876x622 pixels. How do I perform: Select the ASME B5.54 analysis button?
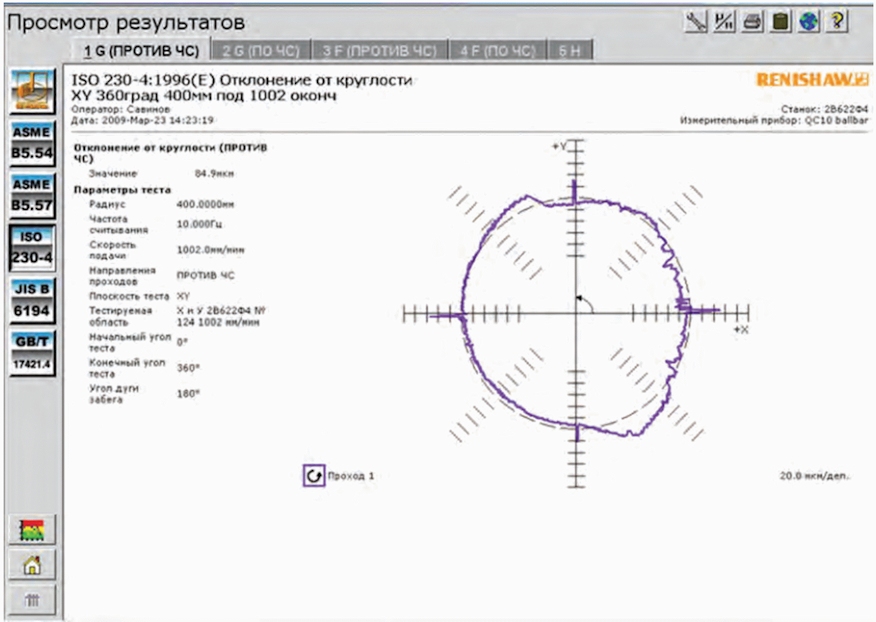[32, 143]
